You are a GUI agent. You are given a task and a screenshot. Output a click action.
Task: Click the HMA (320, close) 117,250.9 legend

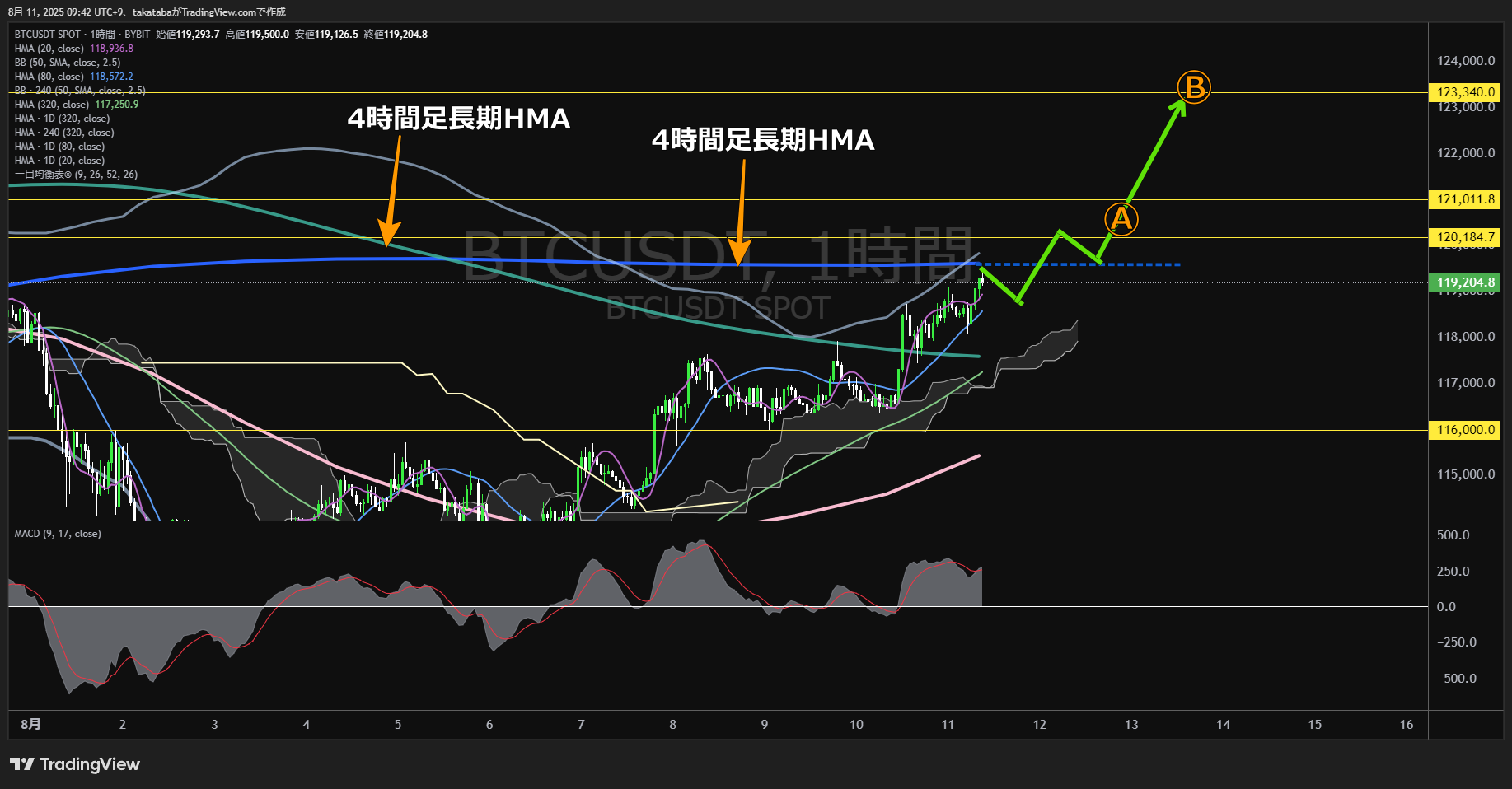pos(77,105)
